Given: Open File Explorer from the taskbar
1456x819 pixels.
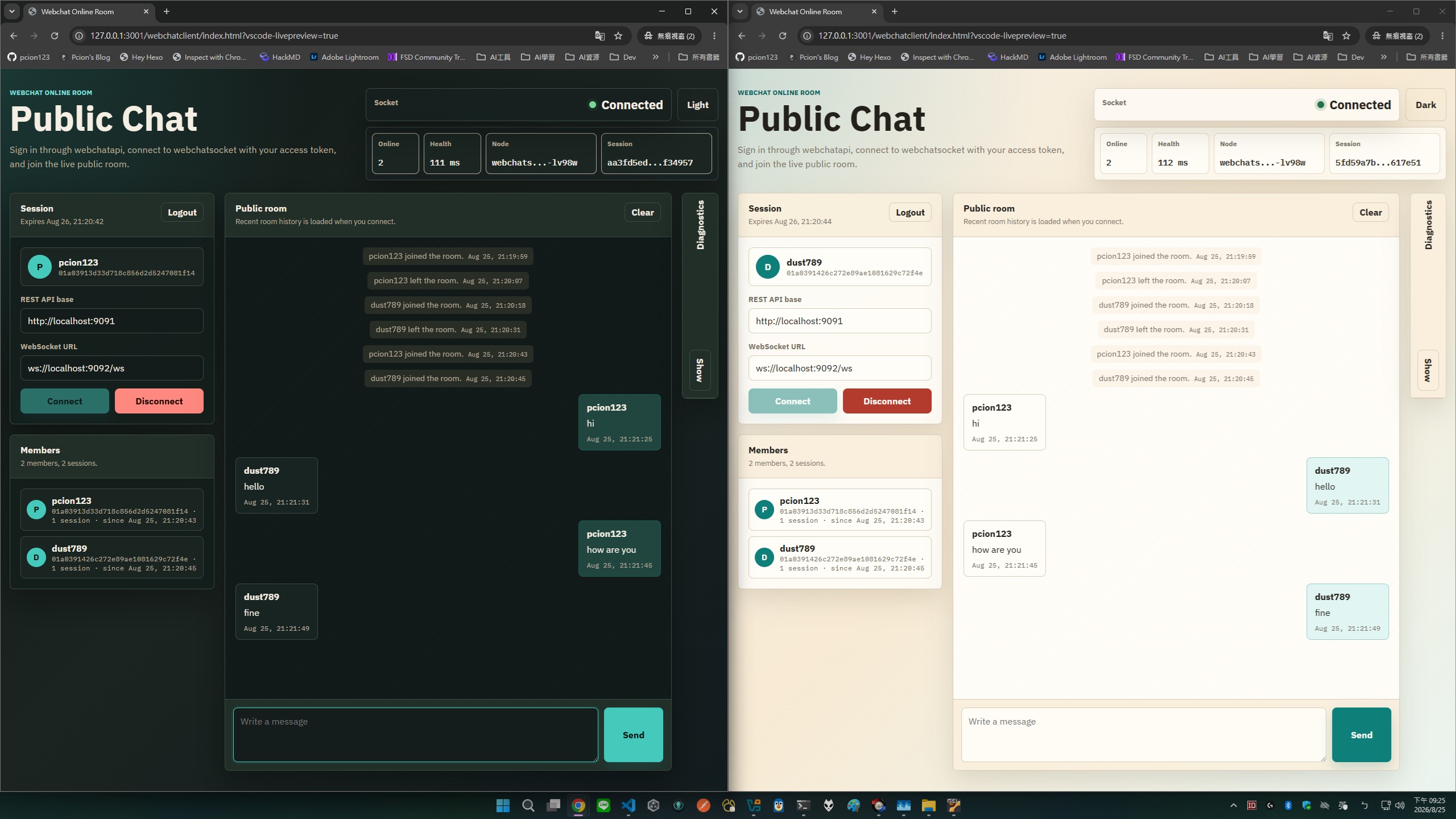Looking at the screenshot, I should (x=929, y=805).
